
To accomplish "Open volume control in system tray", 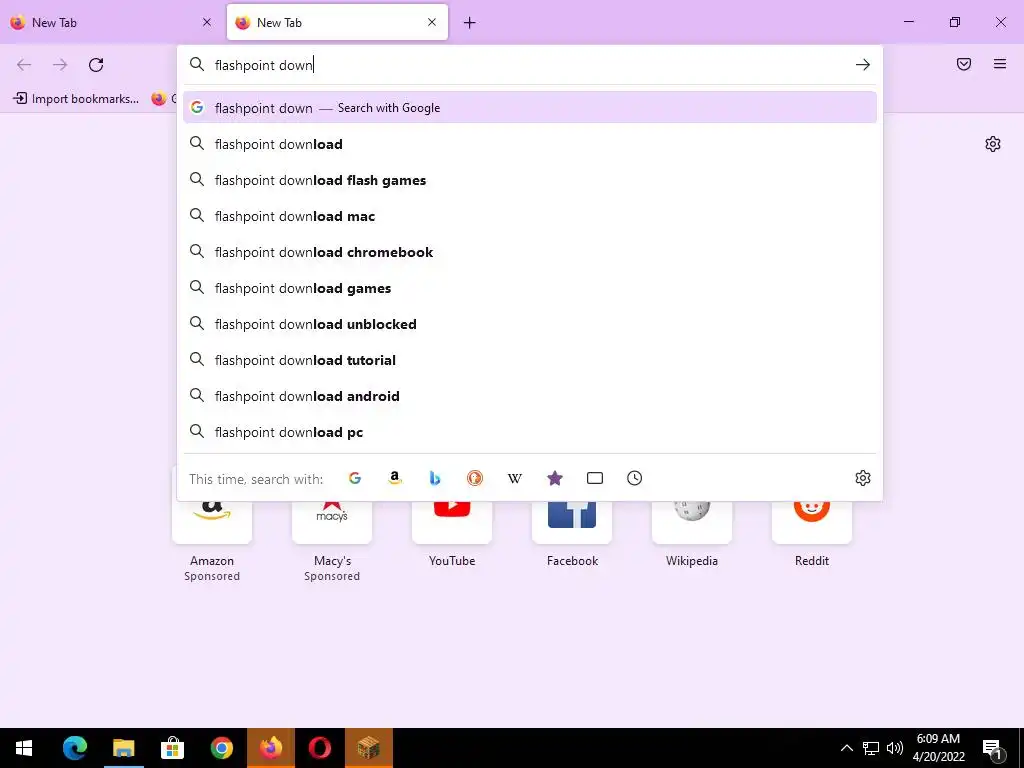I will pos(895,748).
